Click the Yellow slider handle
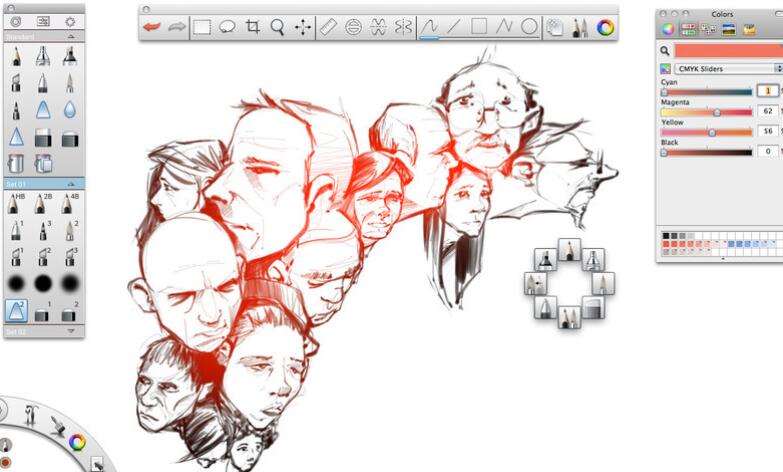 click(712, 132)
